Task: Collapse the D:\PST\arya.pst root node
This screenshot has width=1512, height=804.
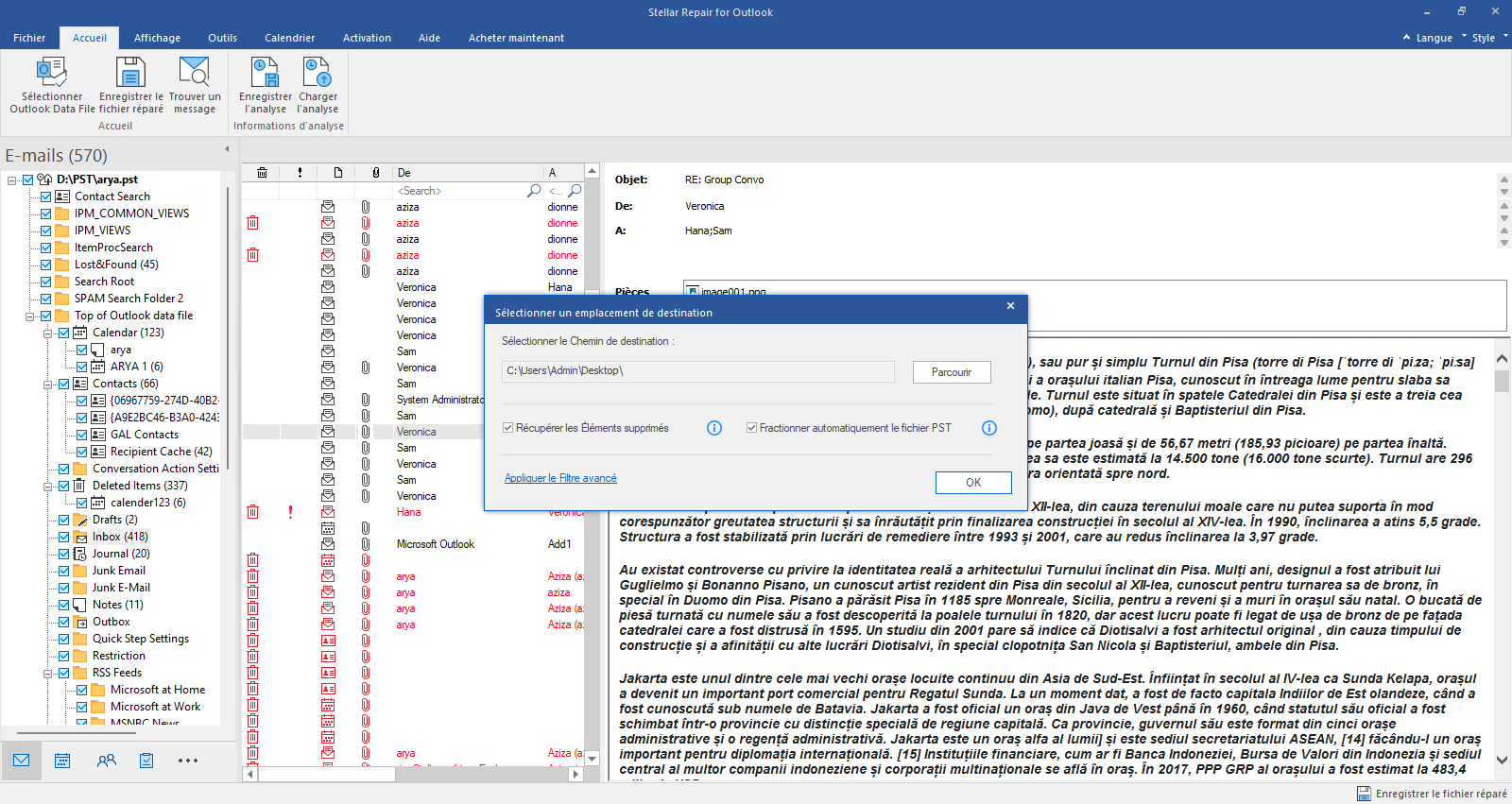Action: [11, 180]
